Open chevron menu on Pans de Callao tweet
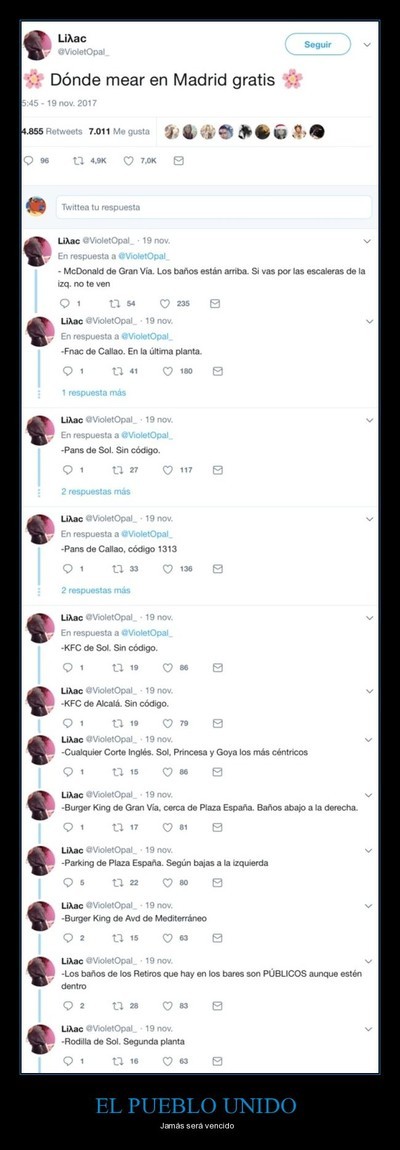The image size is (400, 1150). (369, 519)
